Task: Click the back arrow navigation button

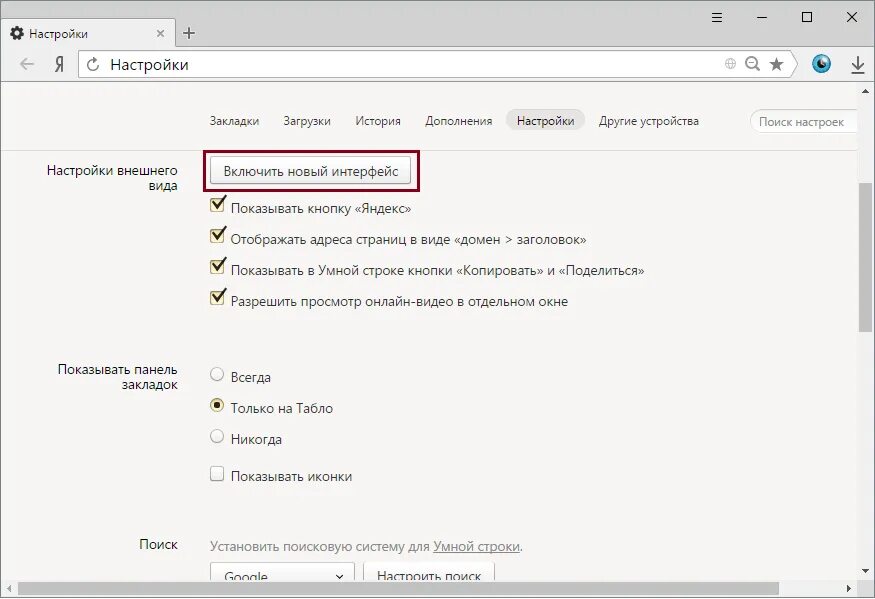Action: tap(27, 65)
